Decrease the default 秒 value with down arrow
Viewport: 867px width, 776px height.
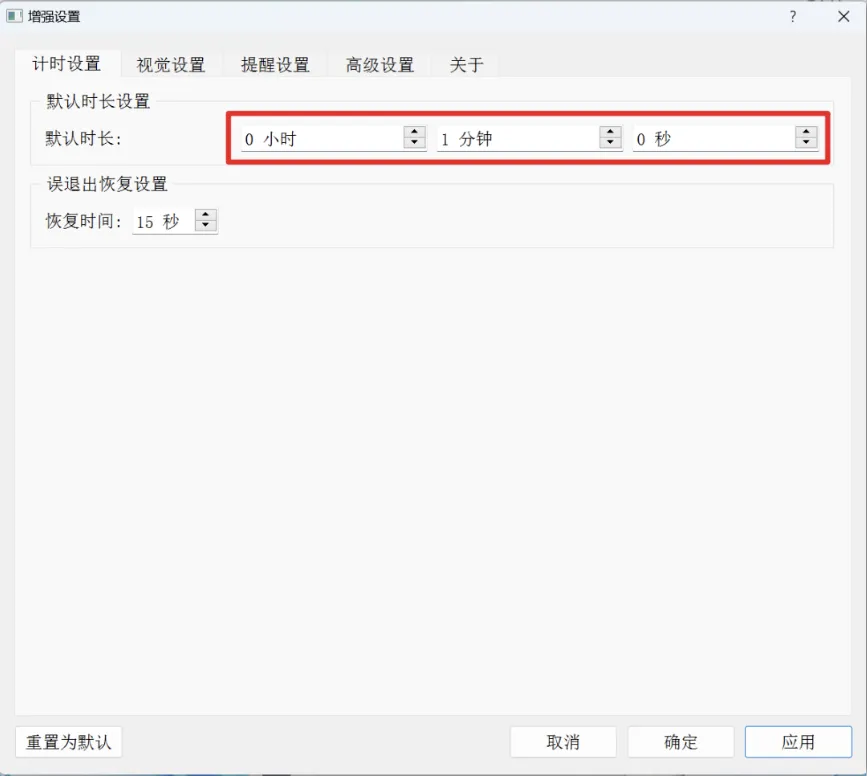pyautogui.click(x=806, y=143)
